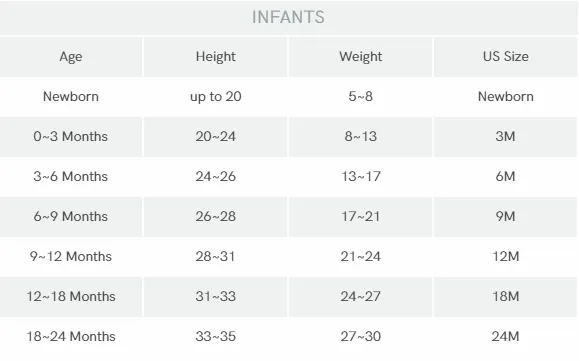The height and width of the screenshot is (361, 579).
Task: Click the 'up to 20' height cell
Action: click(x=216, y=97)
